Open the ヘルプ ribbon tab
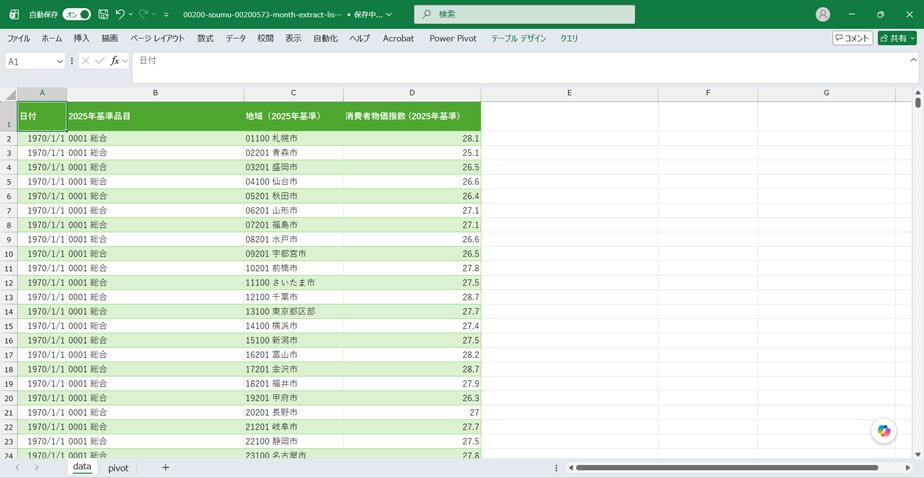Image resolution: width=924 pixels, height=478 pixels. click(x=359, y=38)
